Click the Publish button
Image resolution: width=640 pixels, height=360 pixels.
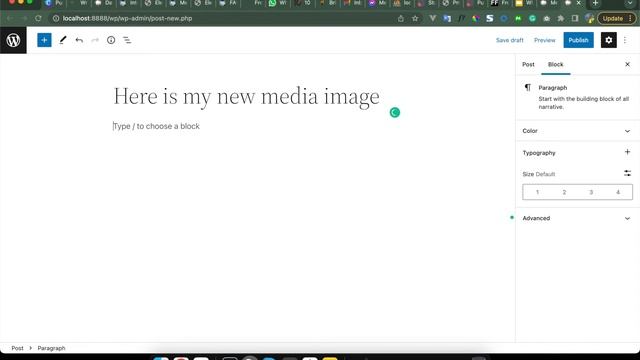pos(578,40)
